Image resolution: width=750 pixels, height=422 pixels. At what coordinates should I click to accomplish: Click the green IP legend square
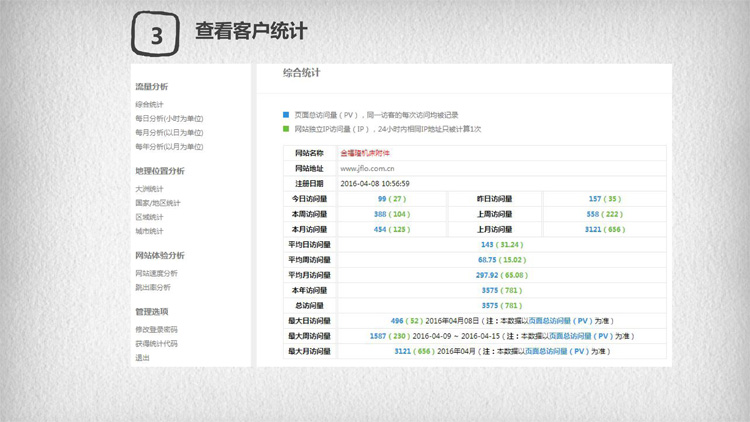(286, 129)
